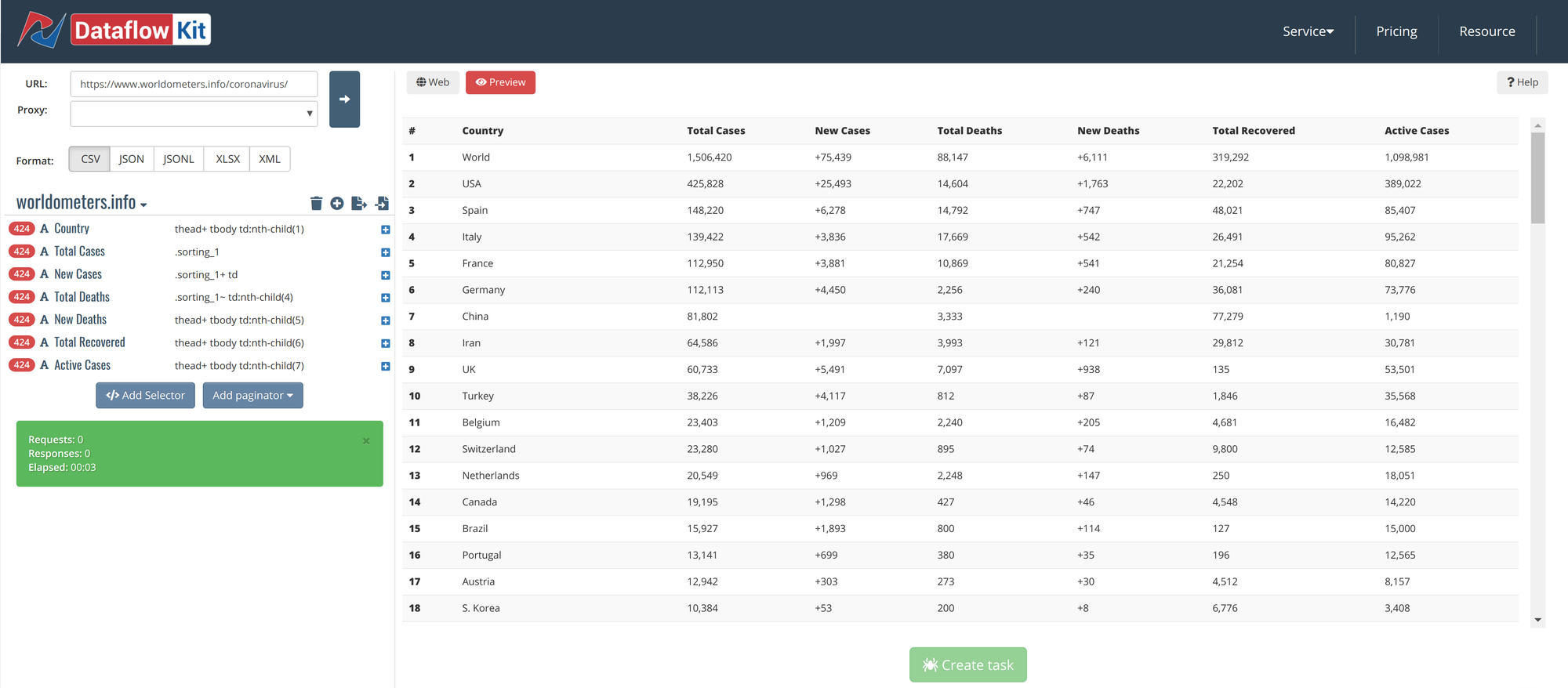The image size is (1568, 688).
Task: Click the New Deaths column header in table
Action: pyautogui.click(x=1108, y=131)
